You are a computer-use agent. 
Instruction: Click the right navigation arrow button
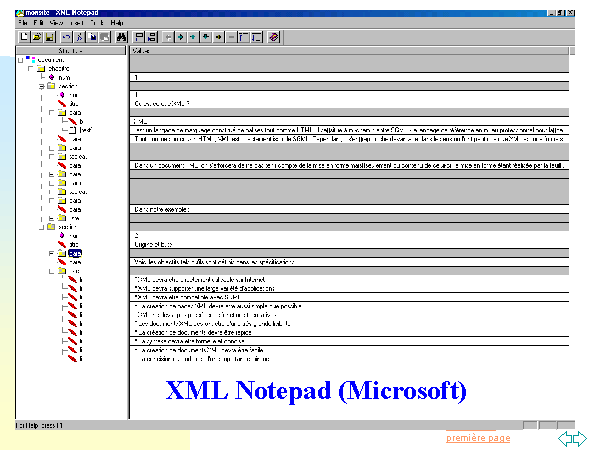coord(580,438)
